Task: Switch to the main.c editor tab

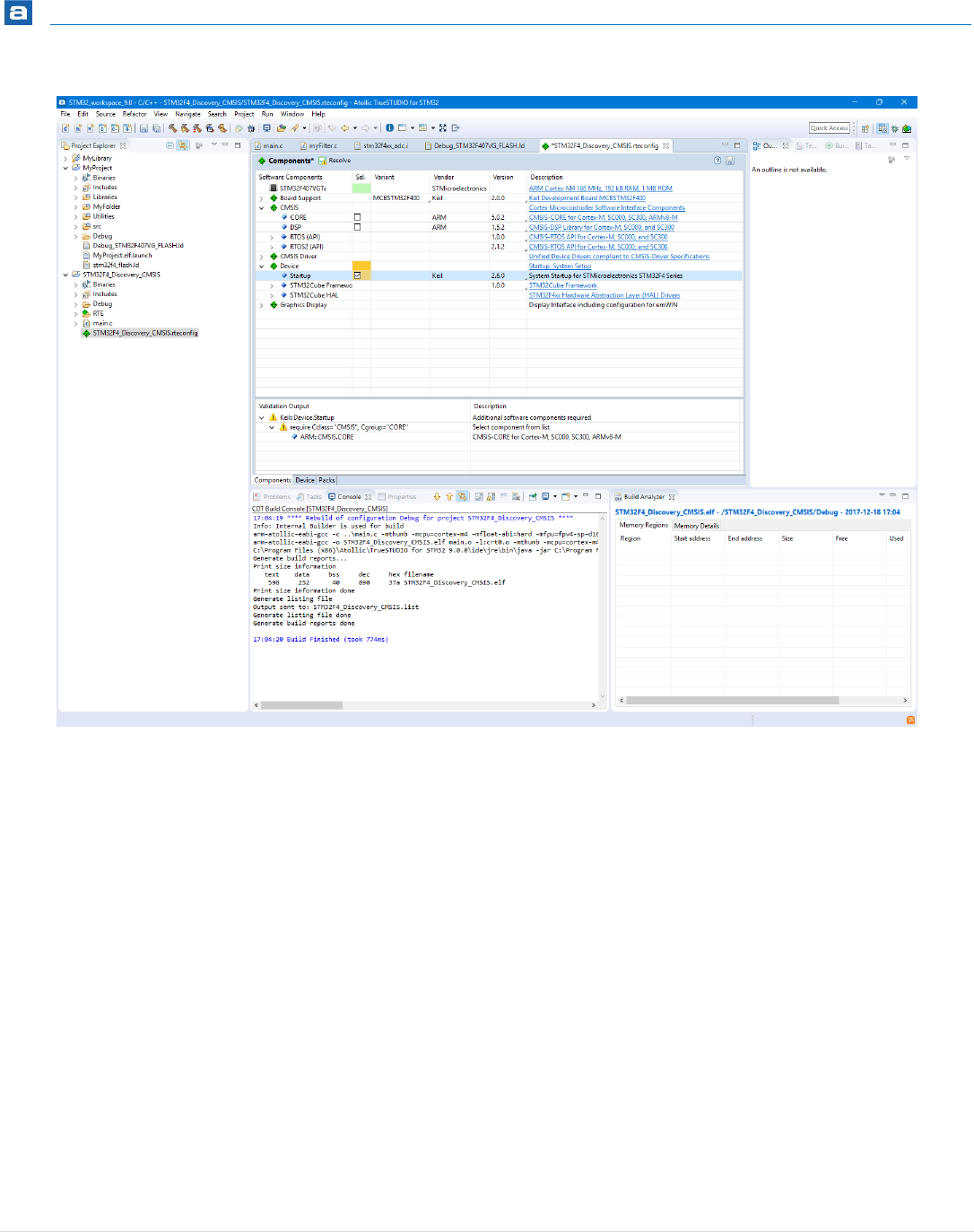Action: (x=273, y=145)
